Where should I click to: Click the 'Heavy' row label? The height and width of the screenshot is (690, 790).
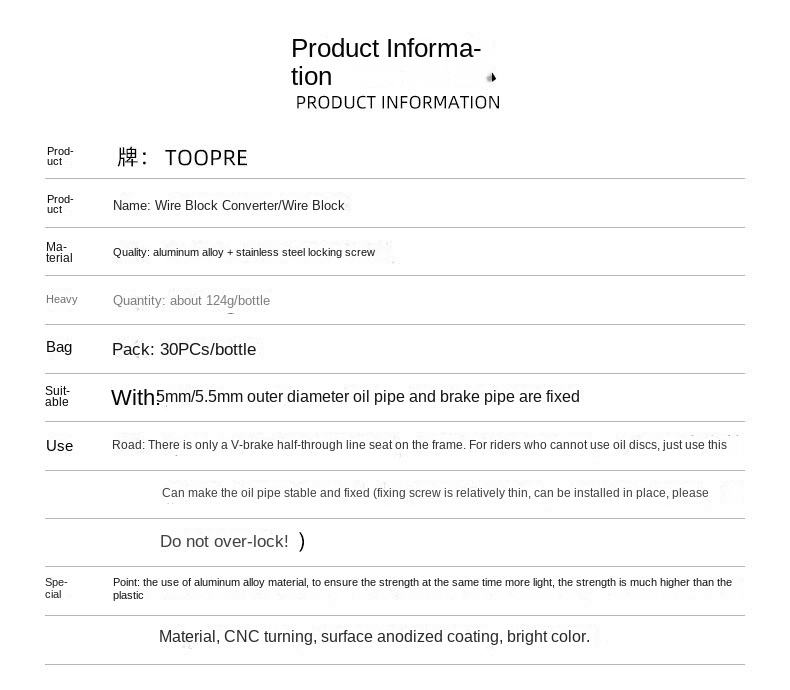click(x=61, y=299)
